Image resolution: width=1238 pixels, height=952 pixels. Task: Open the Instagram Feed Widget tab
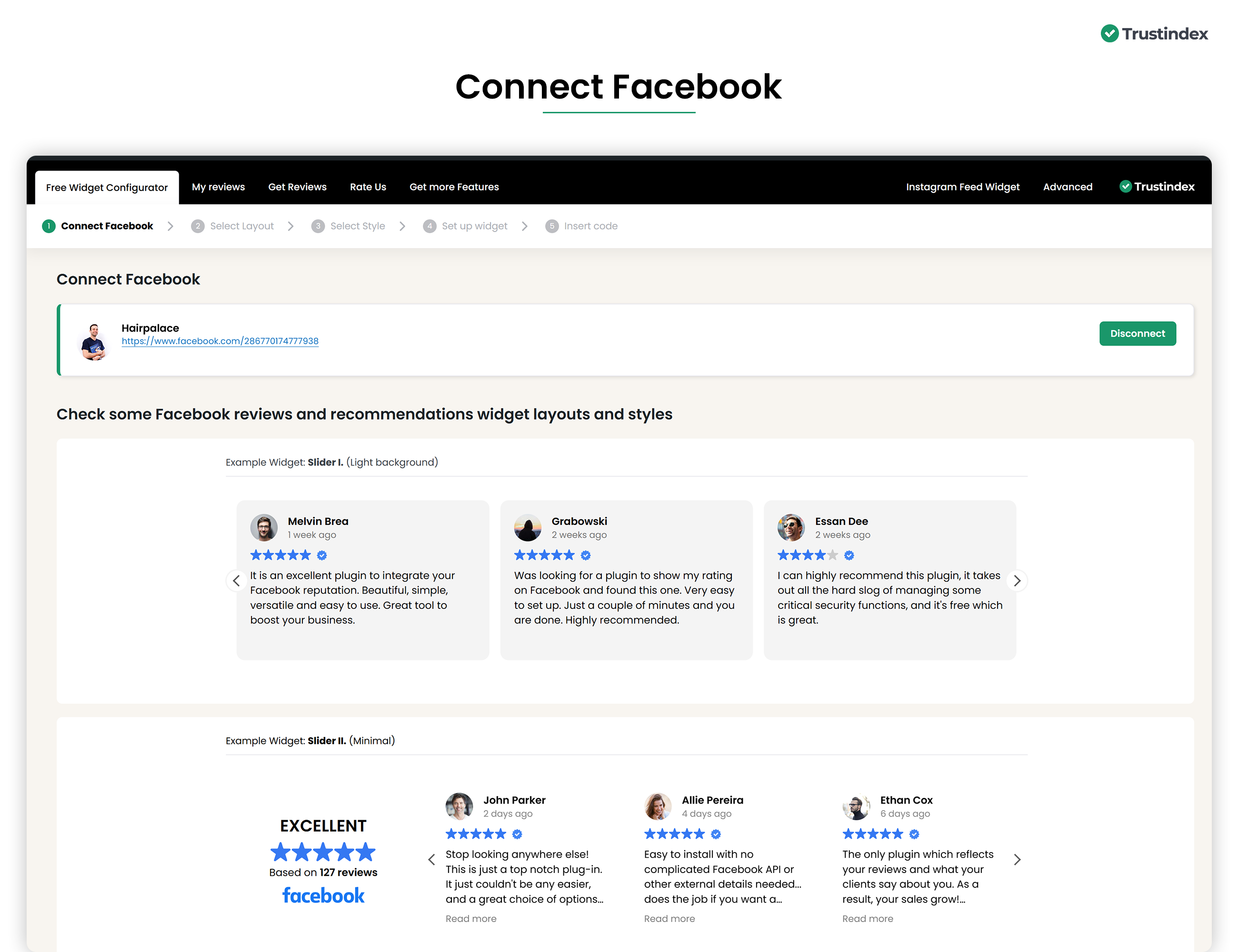click(x=962, y=187)
